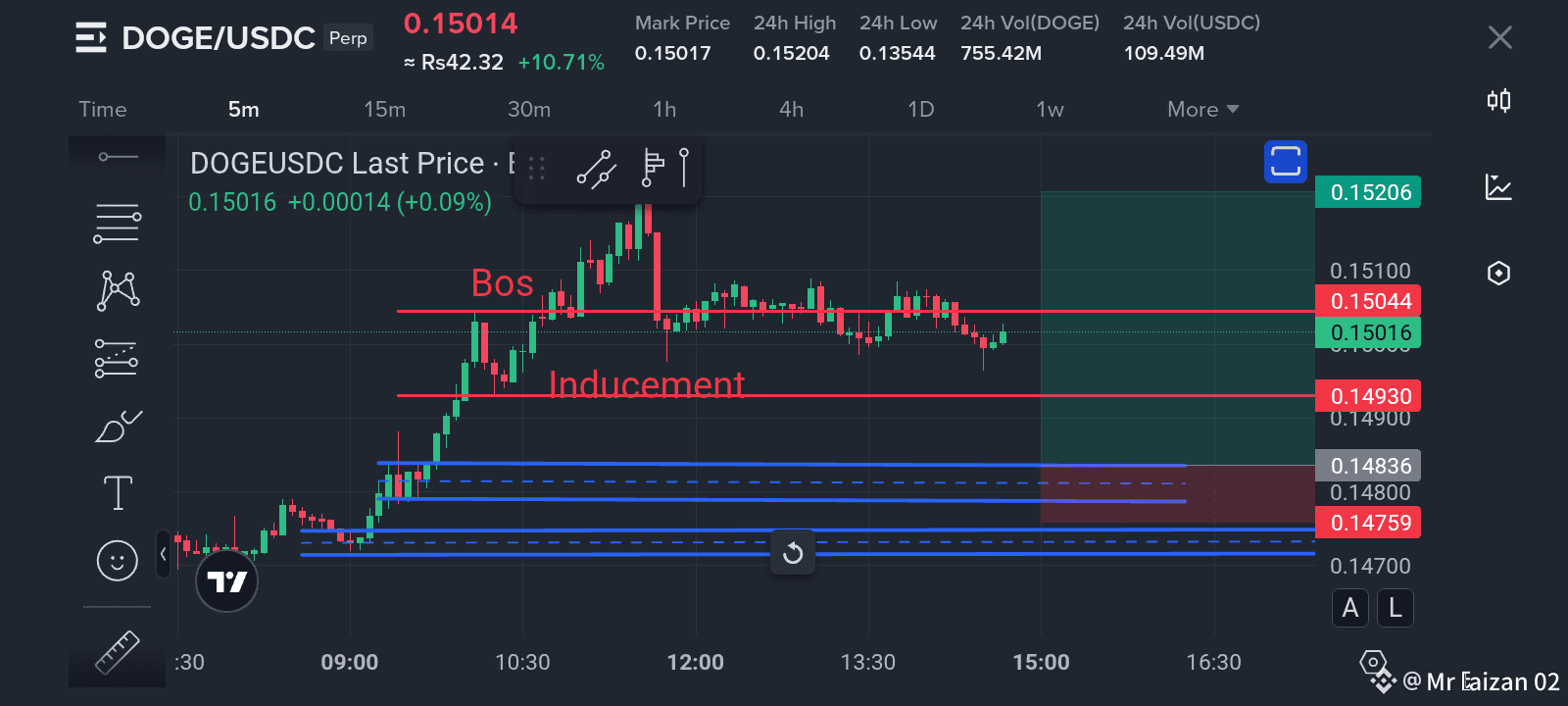Toggle fullscreen chart button
Screen dimensions: 1568x706
(x=1285, y=162)
